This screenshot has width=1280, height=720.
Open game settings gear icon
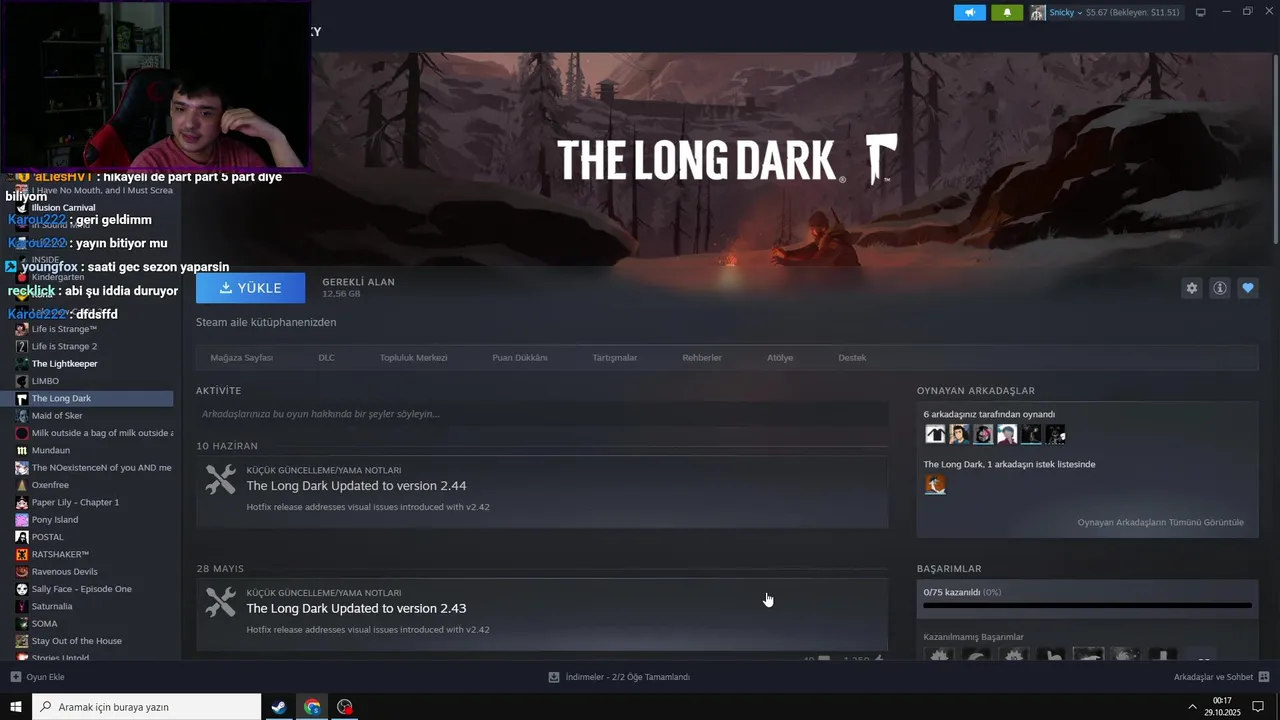(x=1191, y=288)
